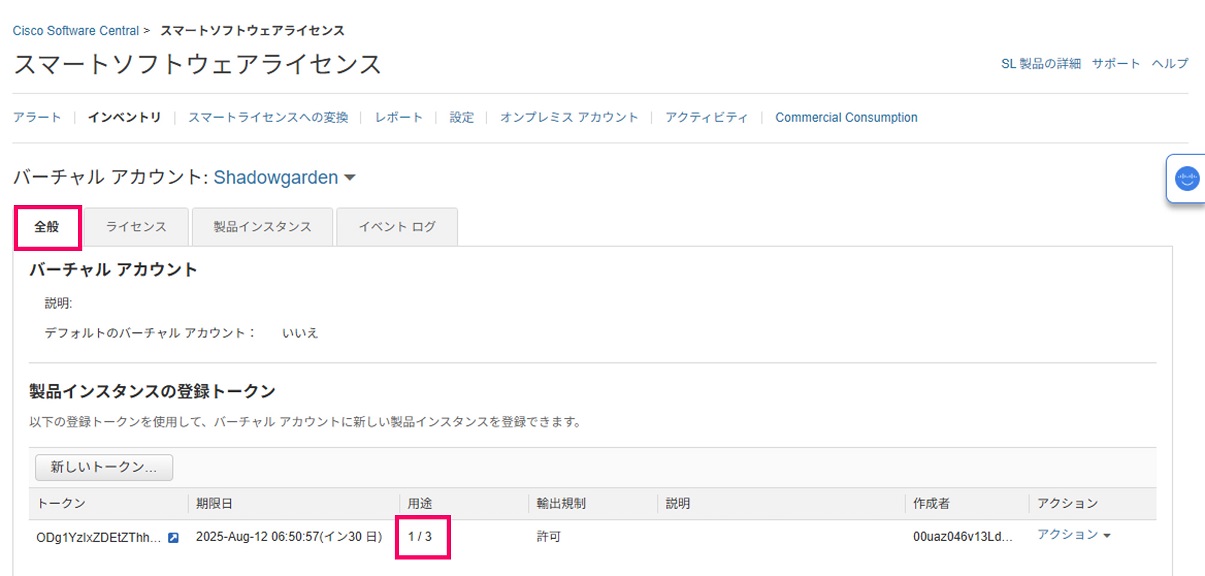Click the token ODg1YzIxZDEtZThh... text
Image resolution: width=1205 pixels, height=576 pixels.
pyautogui.click(x=98, y=537)
